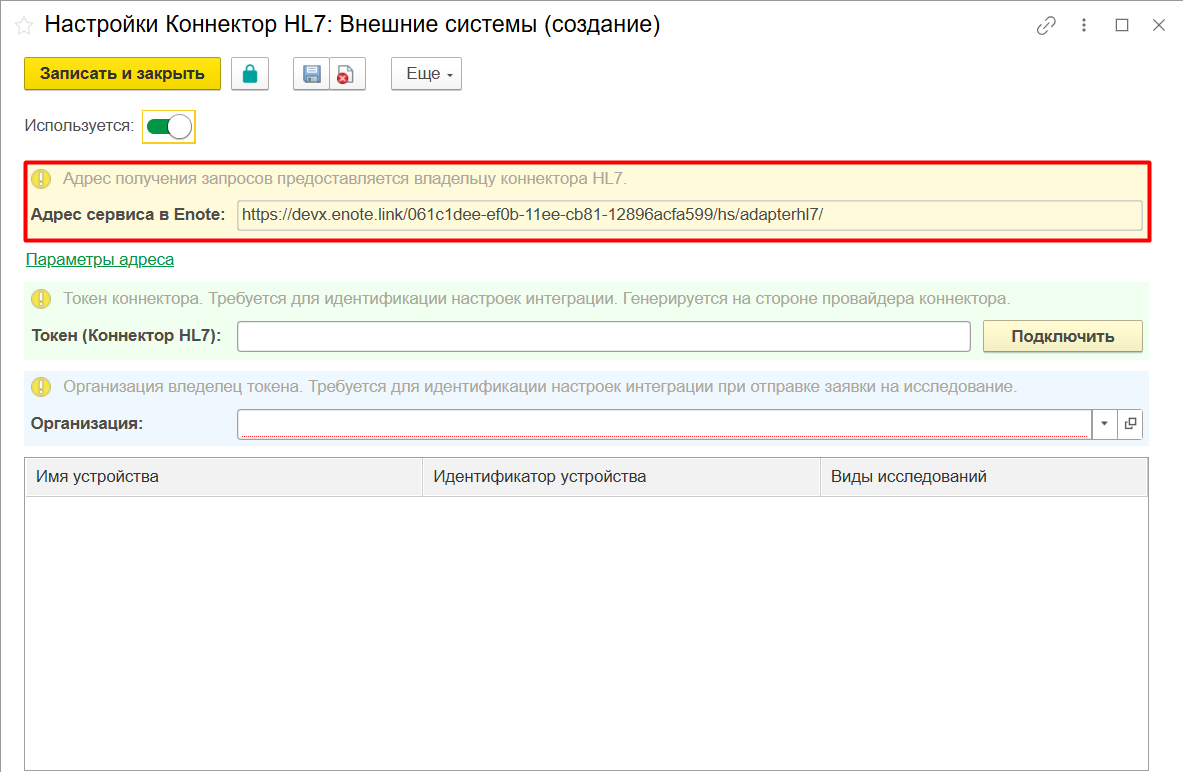Image resolution: width=1183 pixels, height=772 pixels.
Task: Open the three-dot vertical menu
Action: pos(1085,26)
